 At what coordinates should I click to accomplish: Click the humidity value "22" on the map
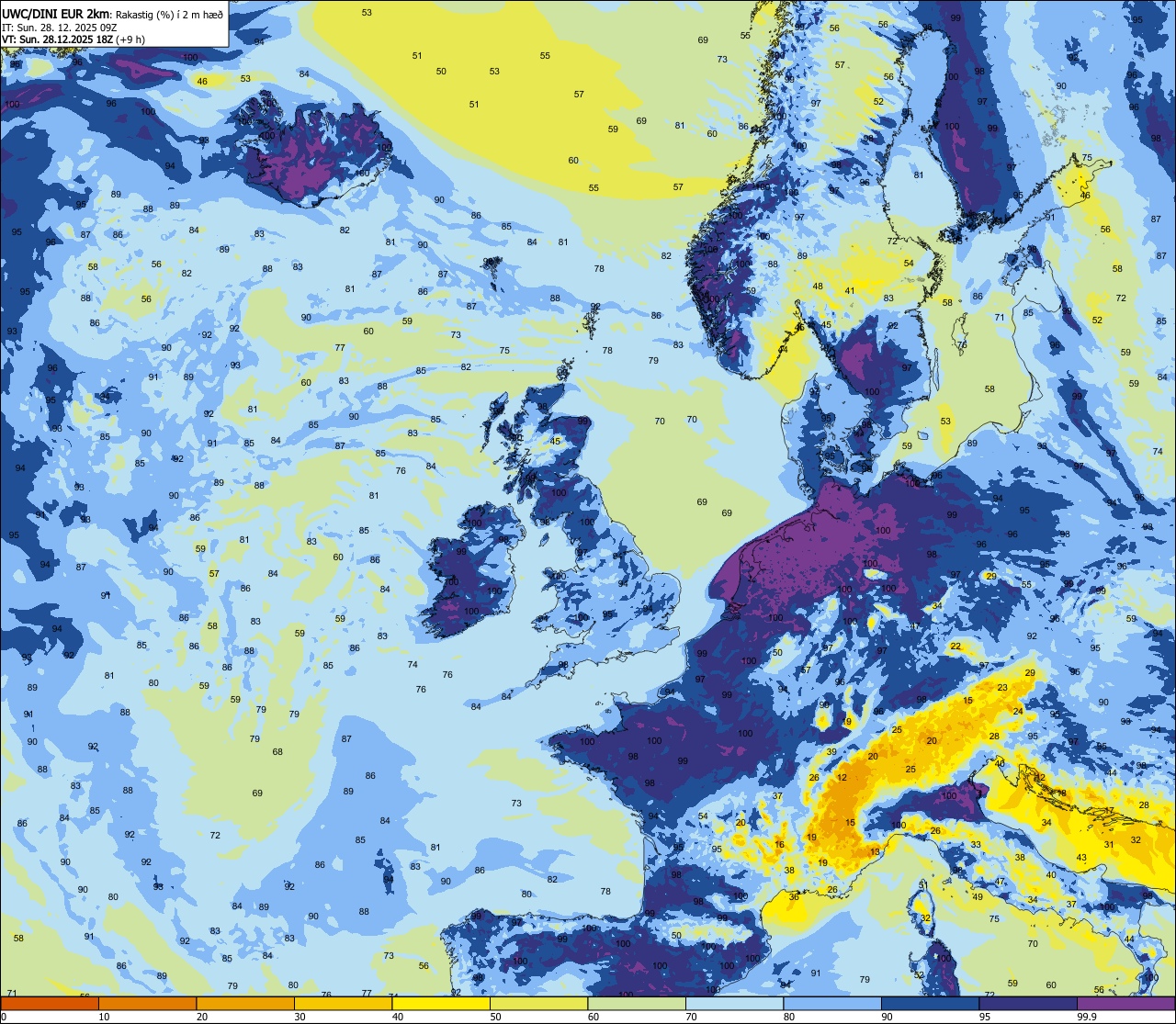point(955,647)
